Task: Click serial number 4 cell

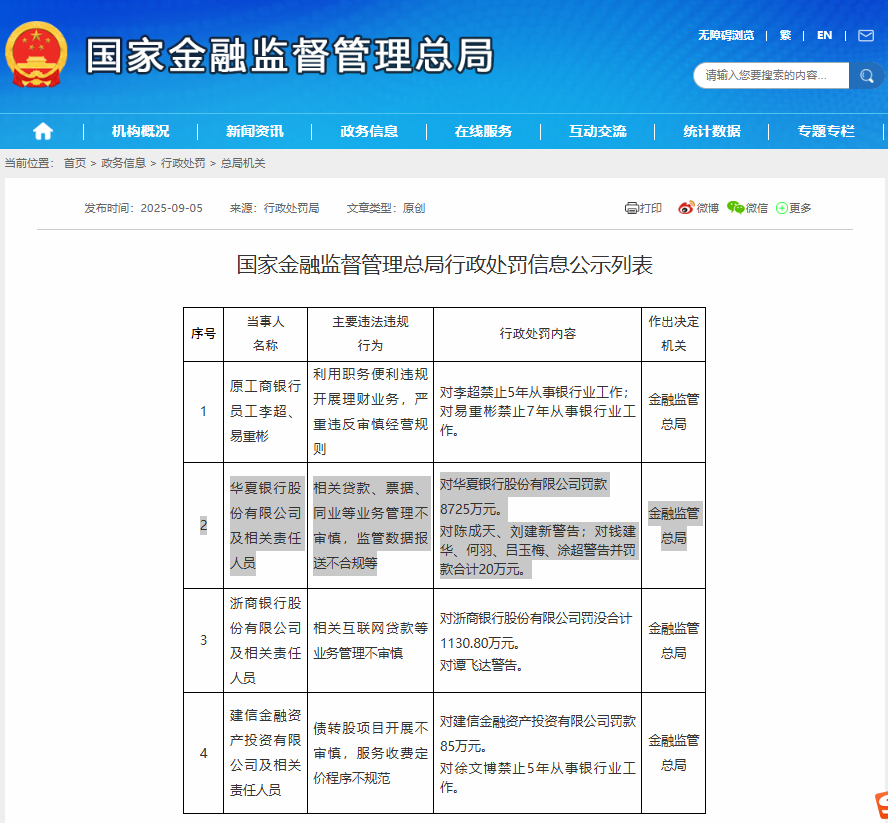Action: (203, 753)
